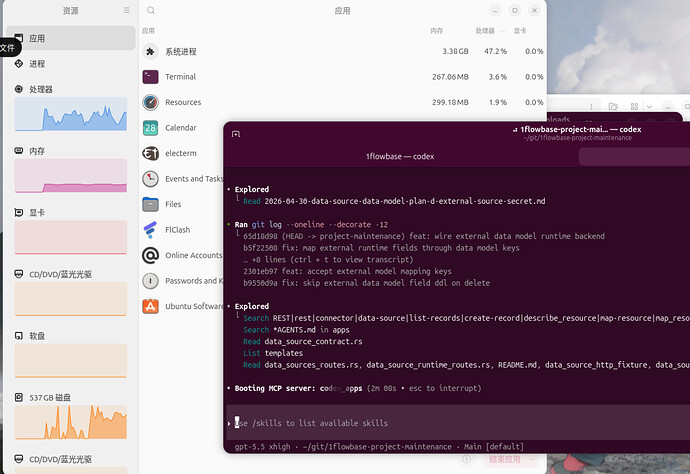Sort by 处理器 column header
This screenshot has height=474, width=690.
pyautogui.click(x=485, y=31)
